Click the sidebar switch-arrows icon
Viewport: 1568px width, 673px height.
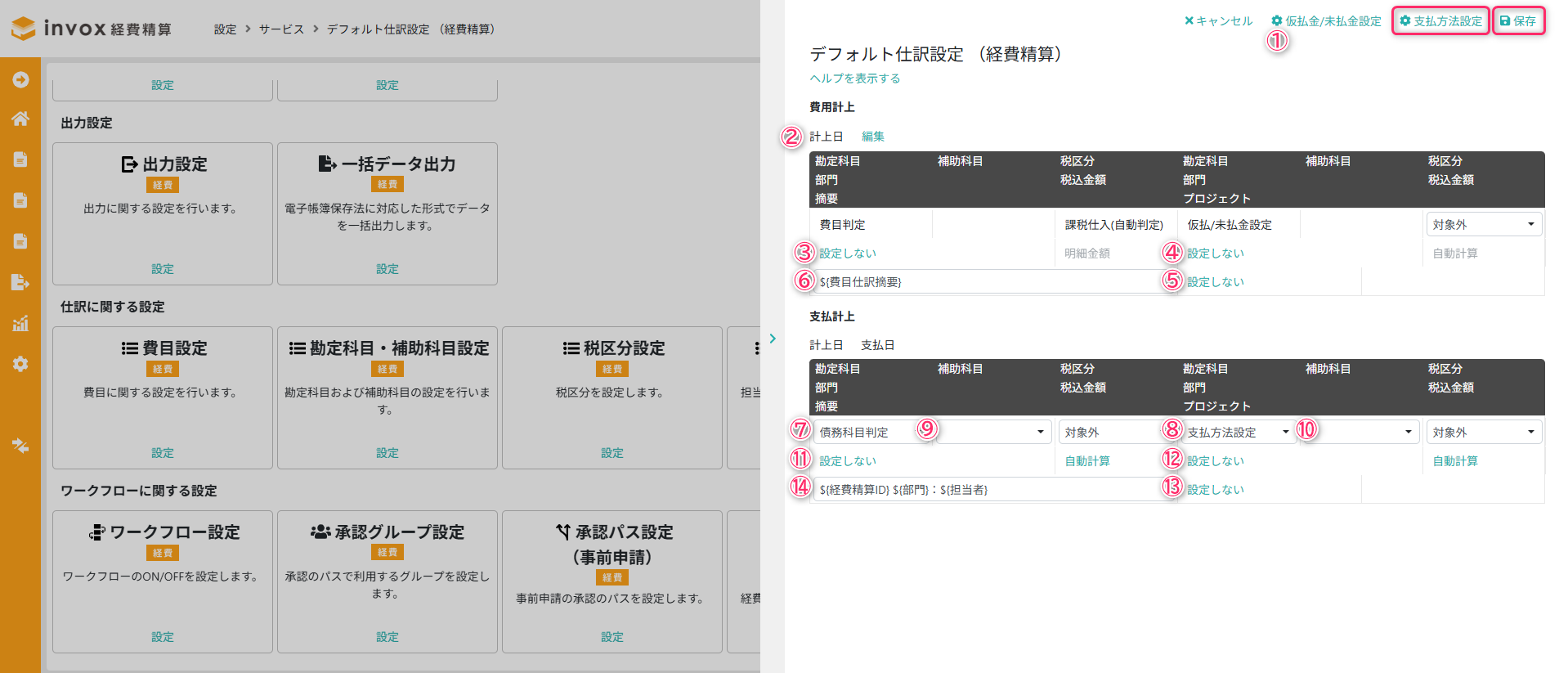pos(20,446)
